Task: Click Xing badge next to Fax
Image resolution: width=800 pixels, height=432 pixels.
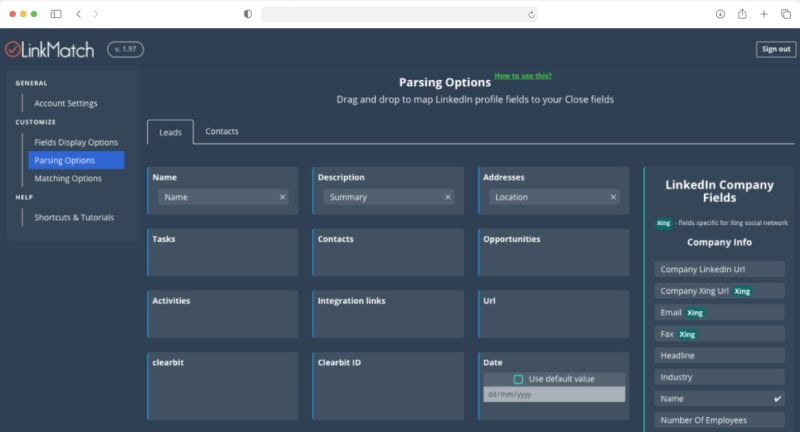Action: [687, 335]
